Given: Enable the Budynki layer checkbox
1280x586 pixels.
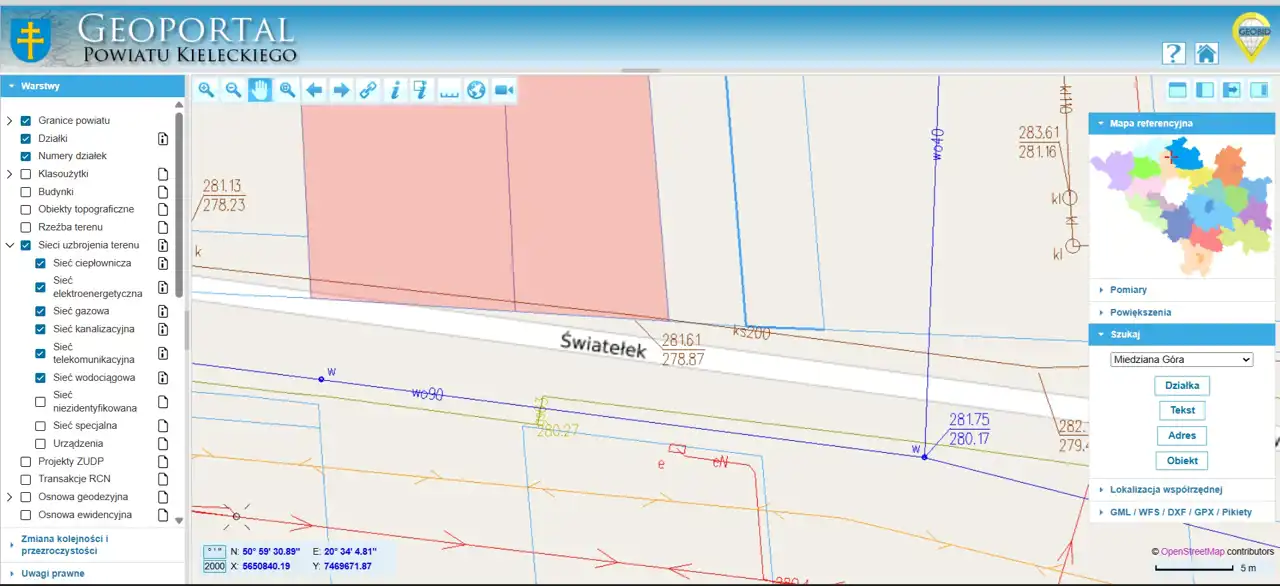Looking at the screenshot, I should coord(26,192).
